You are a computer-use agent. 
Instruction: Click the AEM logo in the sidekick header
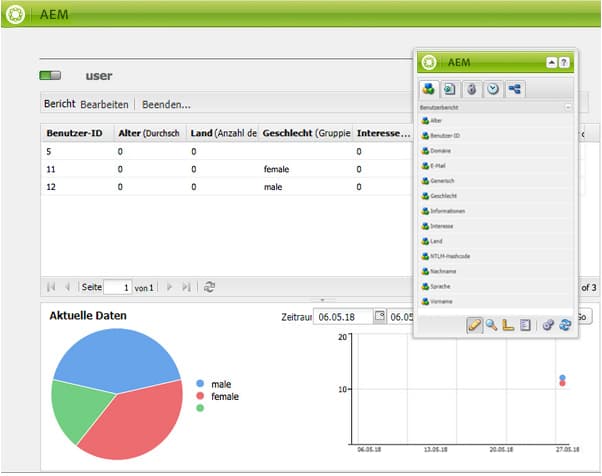coord(429,62)
